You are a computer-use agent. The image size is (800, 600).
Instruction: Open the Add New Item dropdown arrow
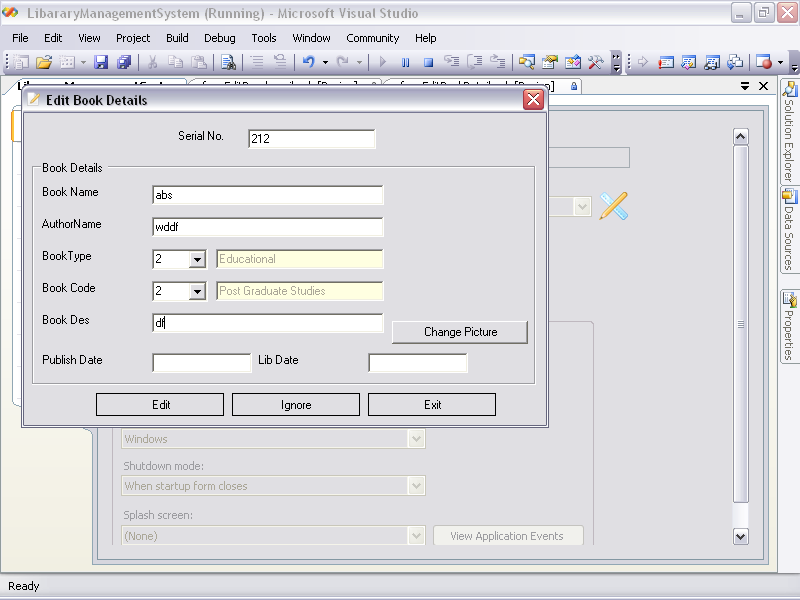[x=83, y=63]
